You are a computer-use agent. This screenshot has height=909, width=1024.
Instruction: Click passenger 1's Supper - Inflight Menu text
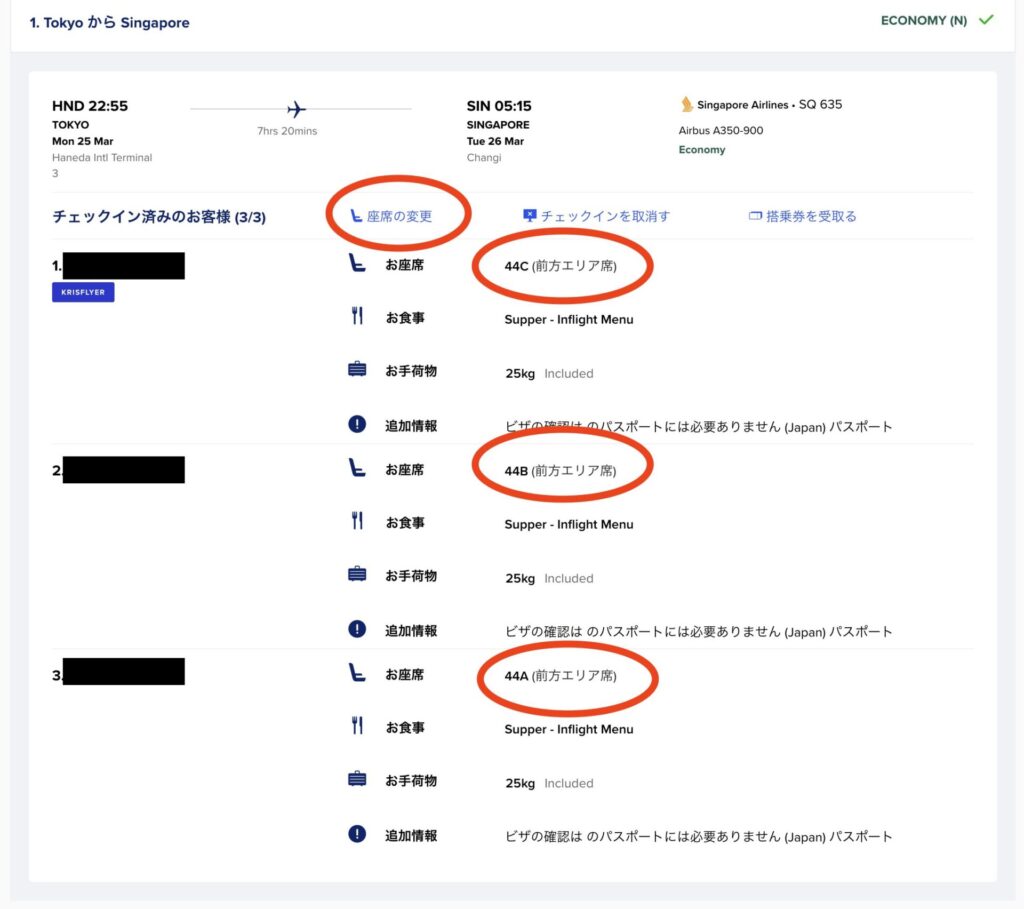click(x=569, y=319)
